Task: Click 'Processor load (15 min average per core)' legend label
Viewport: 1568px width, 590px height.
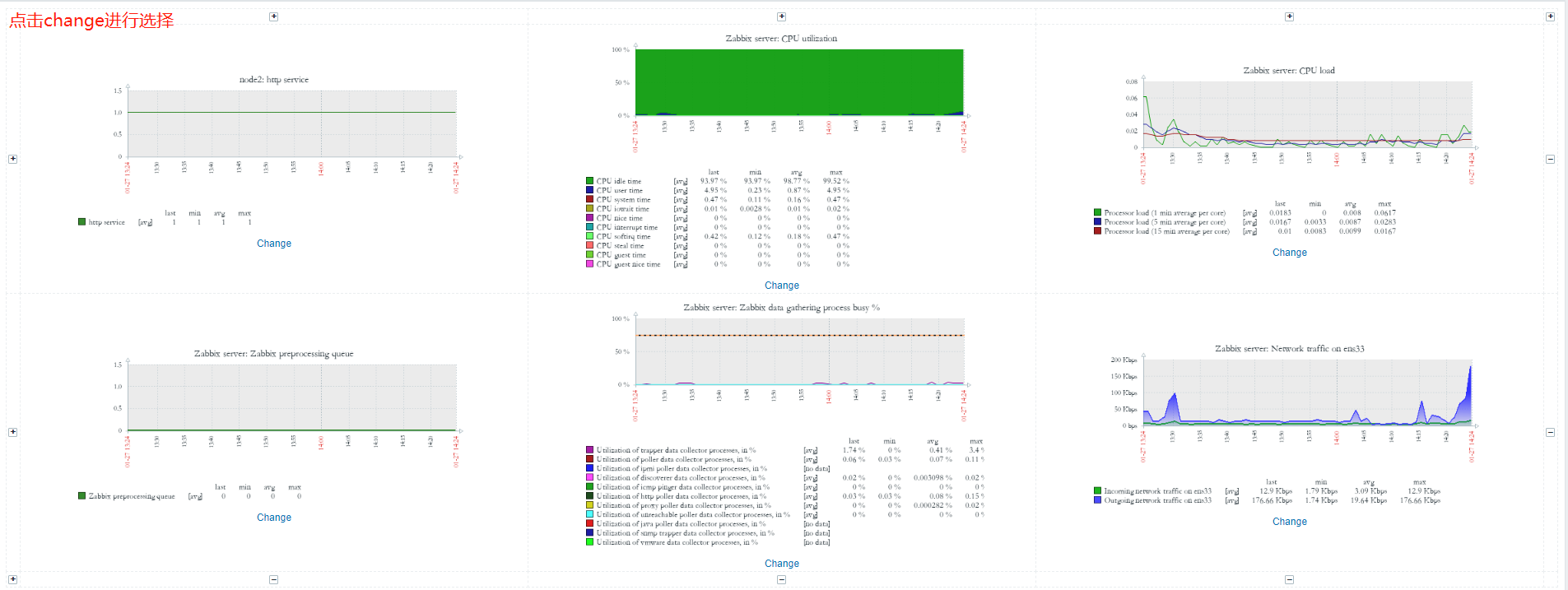Action: [x=1166, y=231]
